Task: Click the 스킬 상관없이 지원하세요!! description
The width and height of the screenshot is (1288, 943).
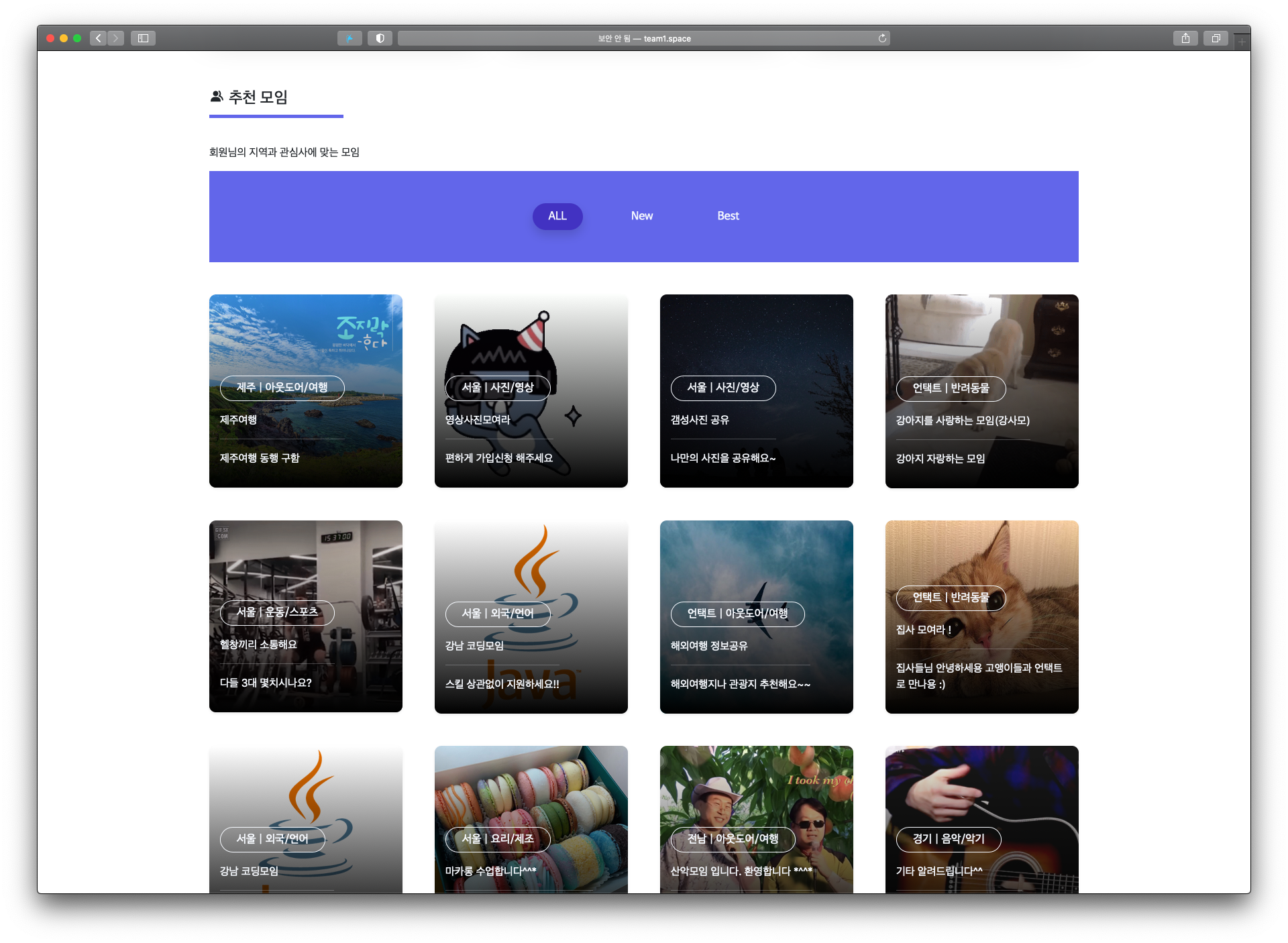Action: 502,684
